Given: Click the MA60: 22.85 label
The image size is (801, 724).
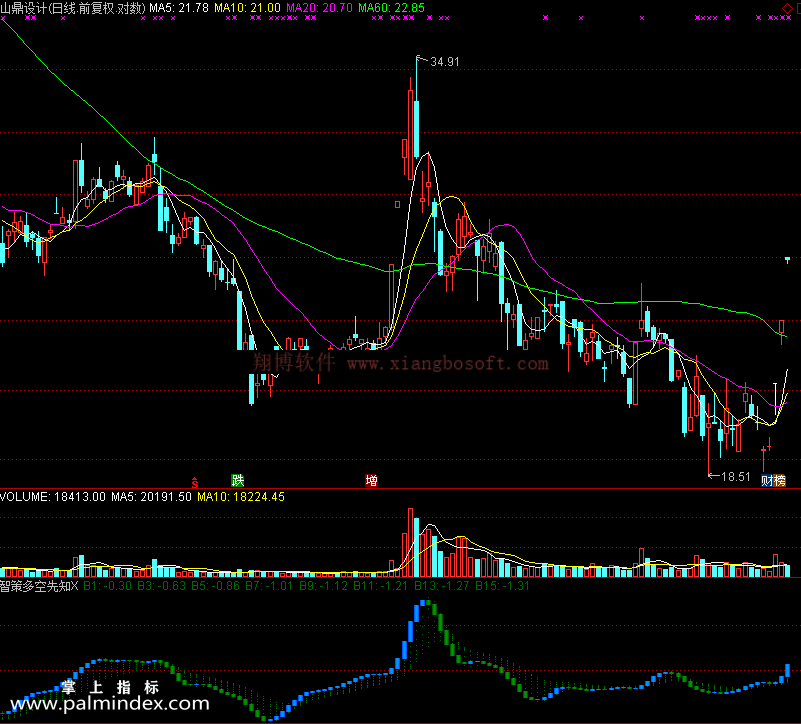Looking at the screenshot, I should click(391, 8).
